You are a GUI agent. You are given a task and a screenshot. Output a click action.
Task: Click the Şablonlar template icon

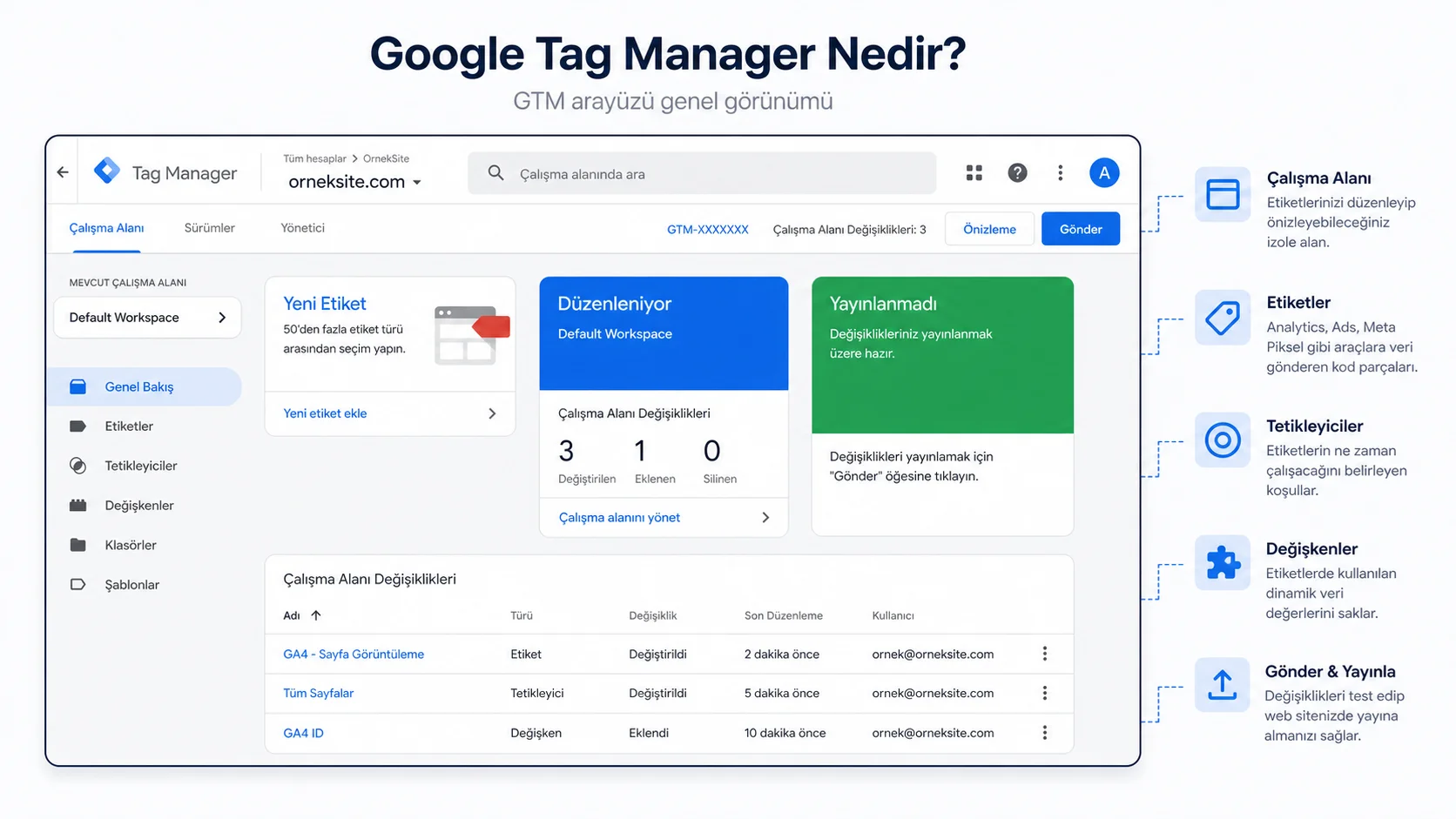point(78,585)
